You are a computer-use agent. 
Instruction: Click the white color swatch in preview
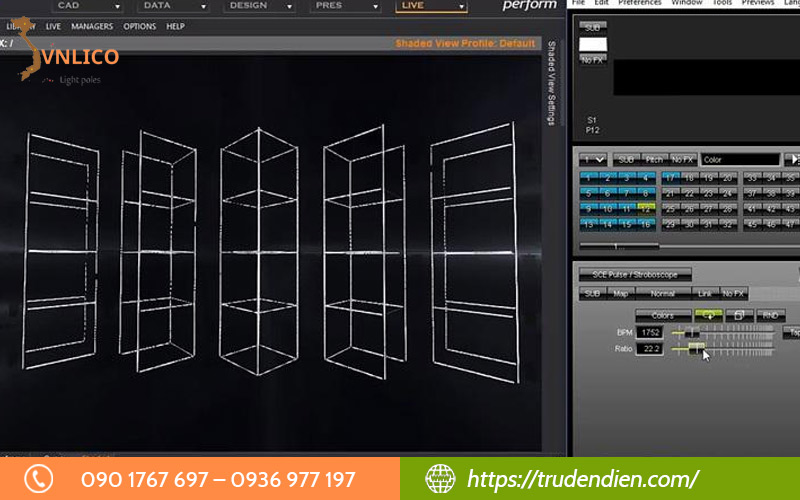tap(593, 44)
